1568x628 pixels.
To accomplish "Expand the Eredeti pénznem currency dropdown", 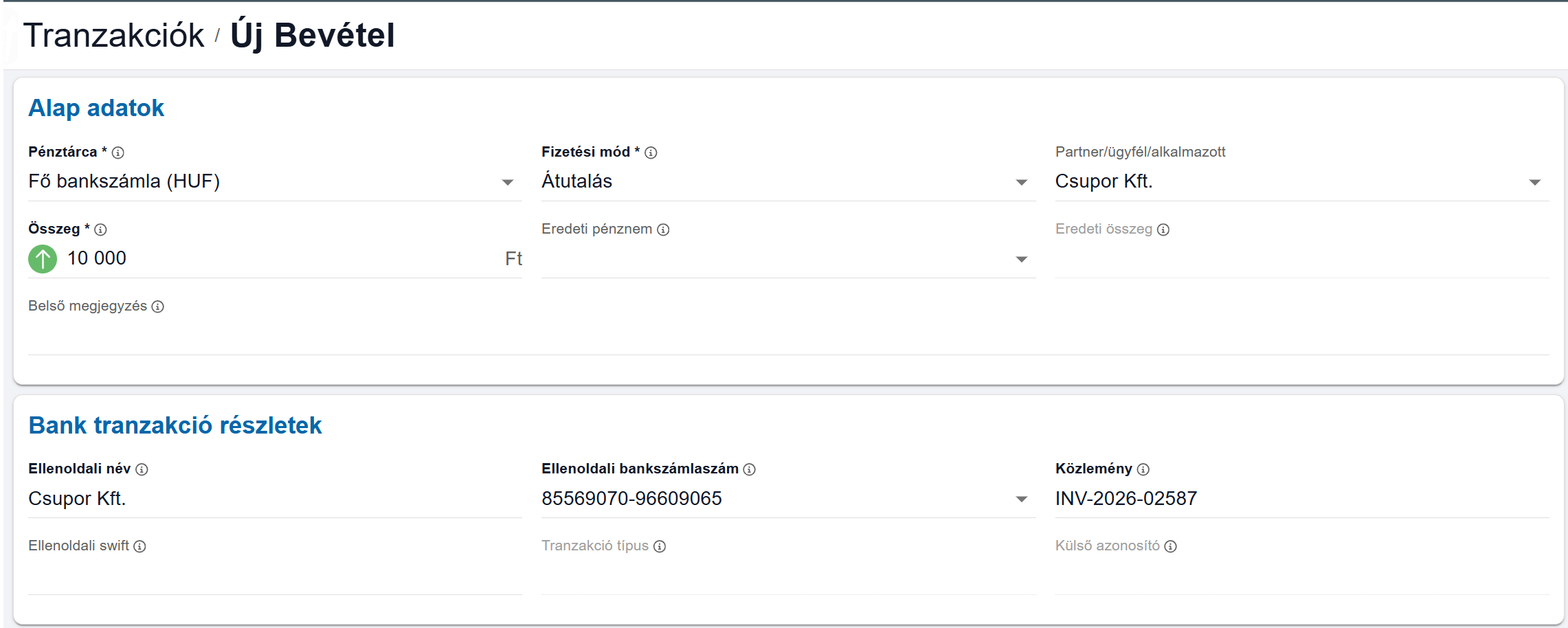I will pos(1021,259).
